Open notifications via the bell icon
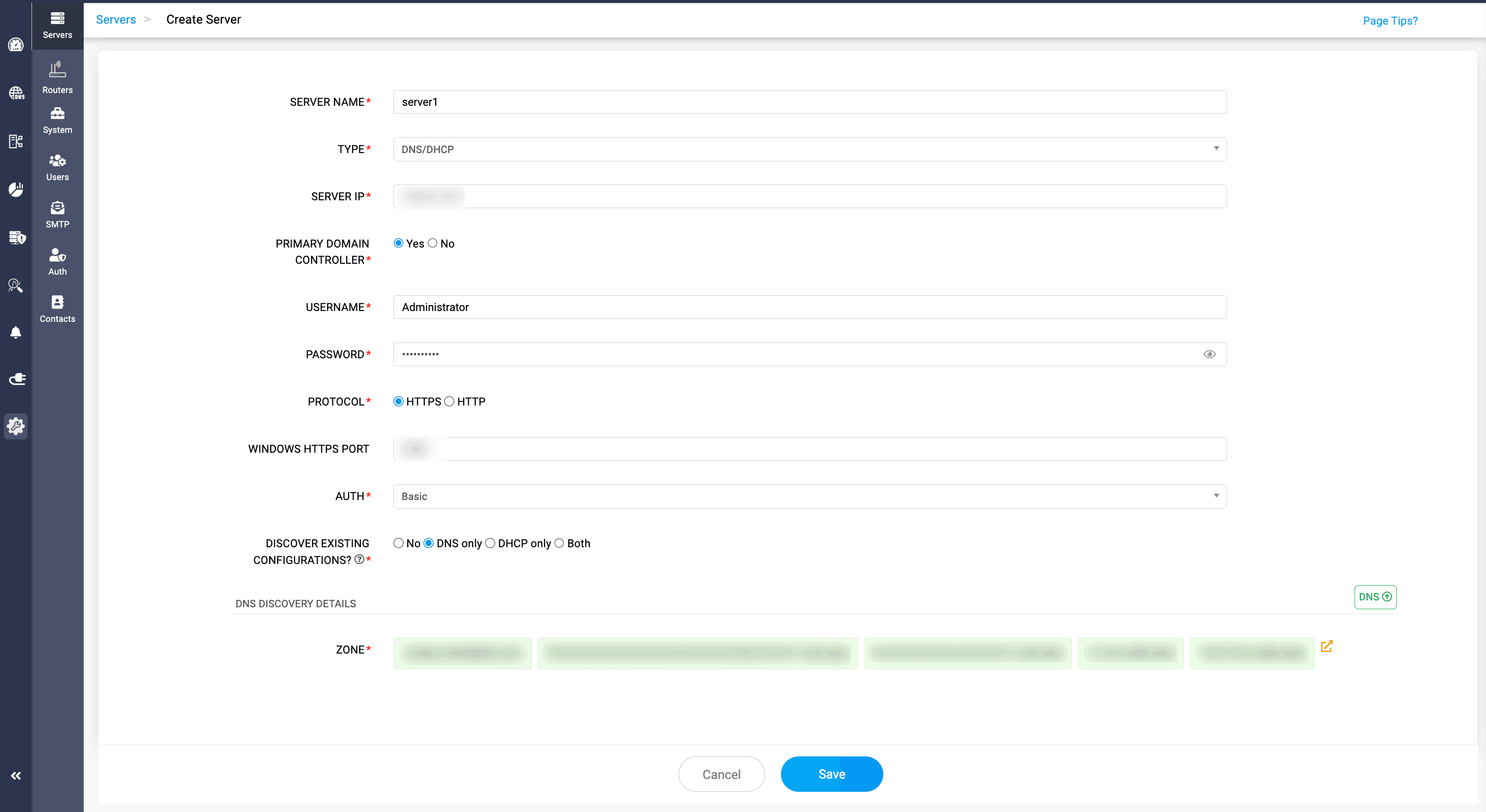 (x=16, y=332)
